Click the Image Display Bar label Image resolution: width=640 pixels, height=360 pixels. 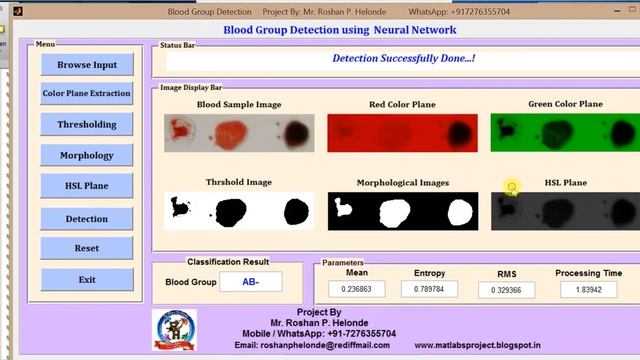191,87
